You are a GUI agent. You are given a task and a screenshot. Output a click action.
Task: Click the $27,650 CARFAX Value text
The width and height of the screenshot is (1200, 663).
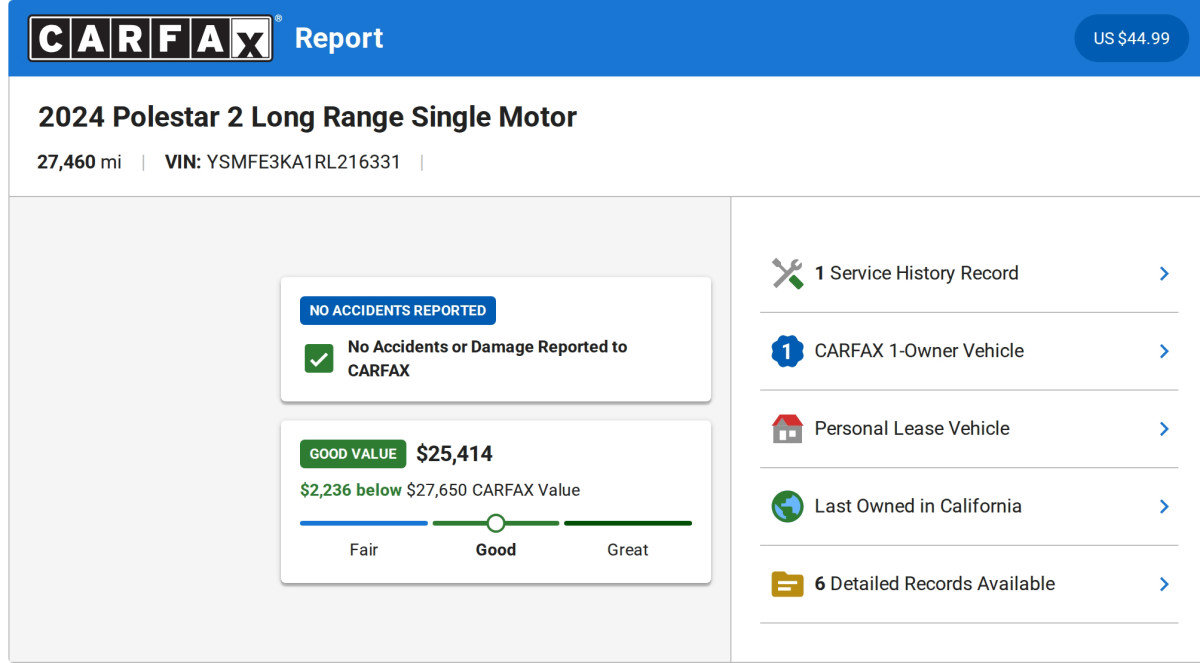point(493,490)
